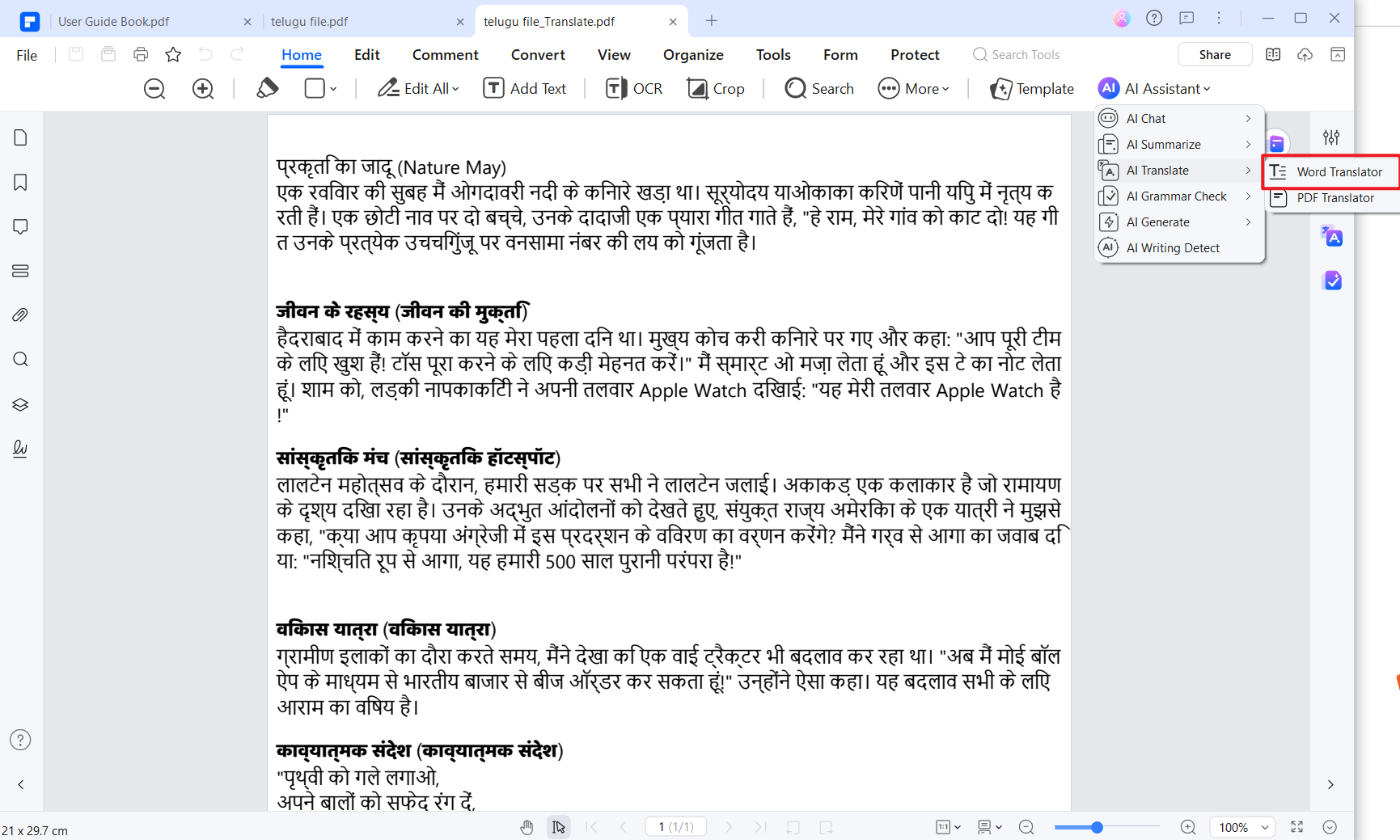Open the sidebar search panel
This screenshot has width=1400, height=840.
[x=21, y=360]
